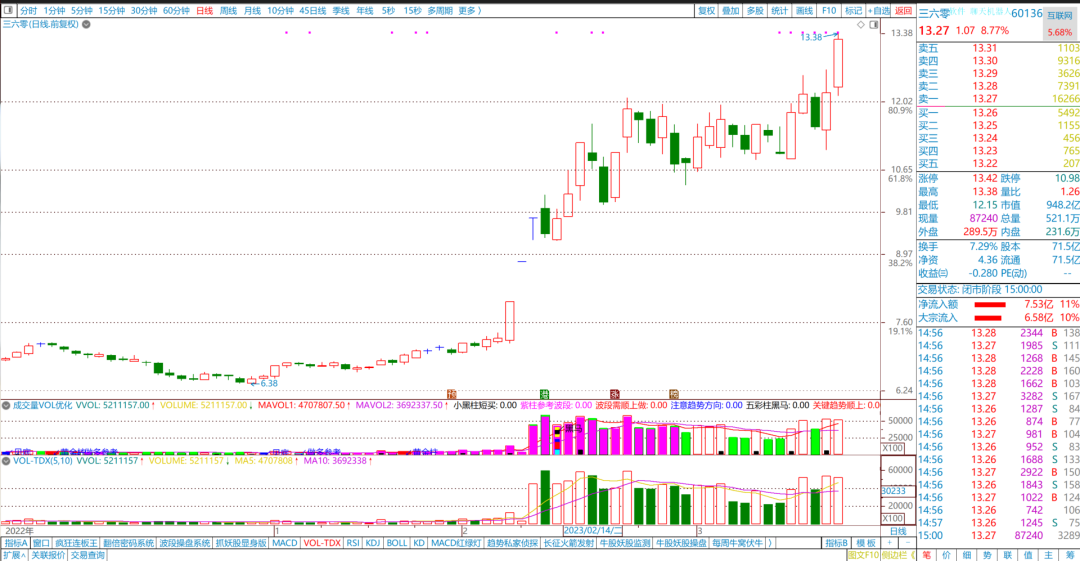Image resolution: width=1080 pixels, height=561 pixels.
Task: Select the 笔 tick tab
Action: pos(926,555)
